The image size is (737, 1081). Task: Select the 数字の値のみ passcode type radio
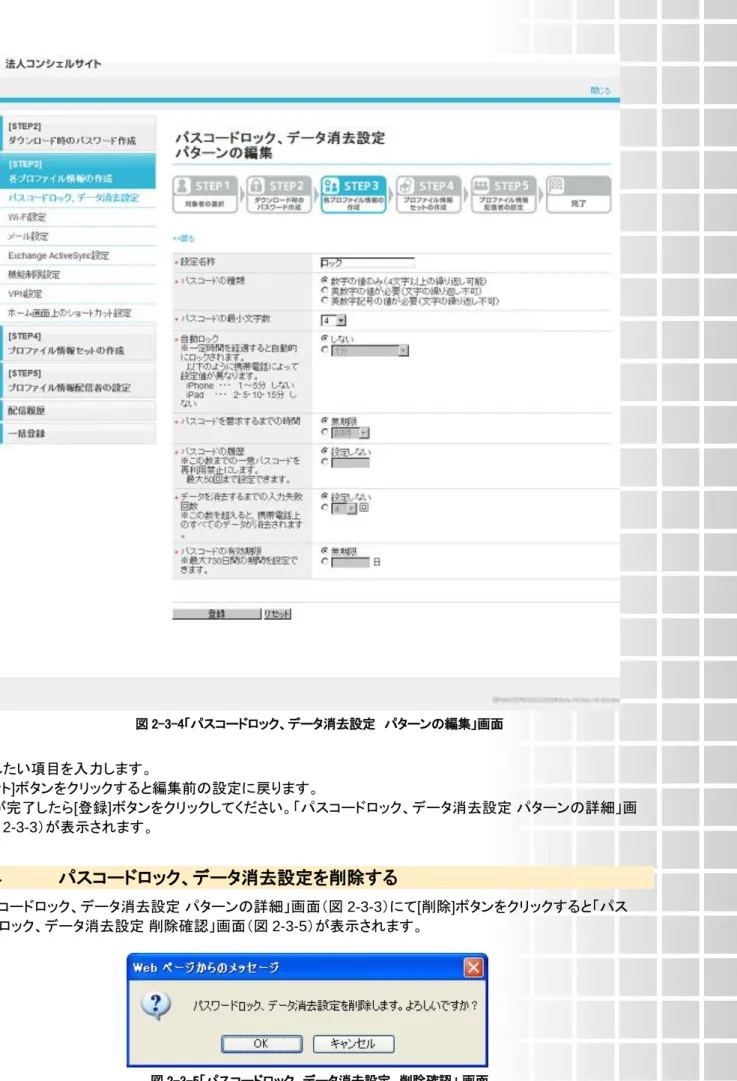(325, 281)
